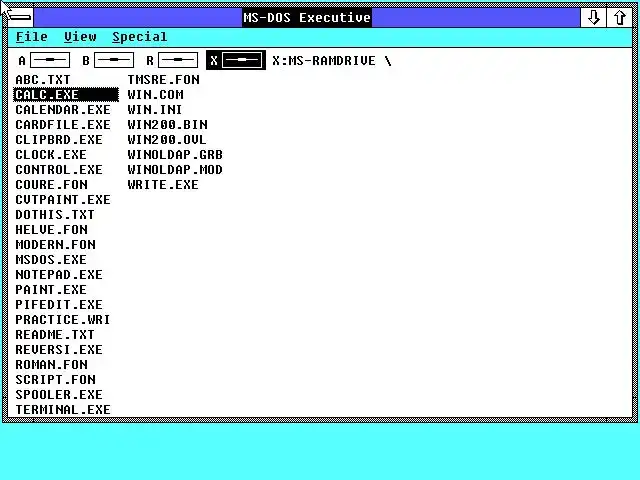Select WINOLDAP.GRB file
The height and width of the screenshot is (480, 640).
(x=175, y=155)
